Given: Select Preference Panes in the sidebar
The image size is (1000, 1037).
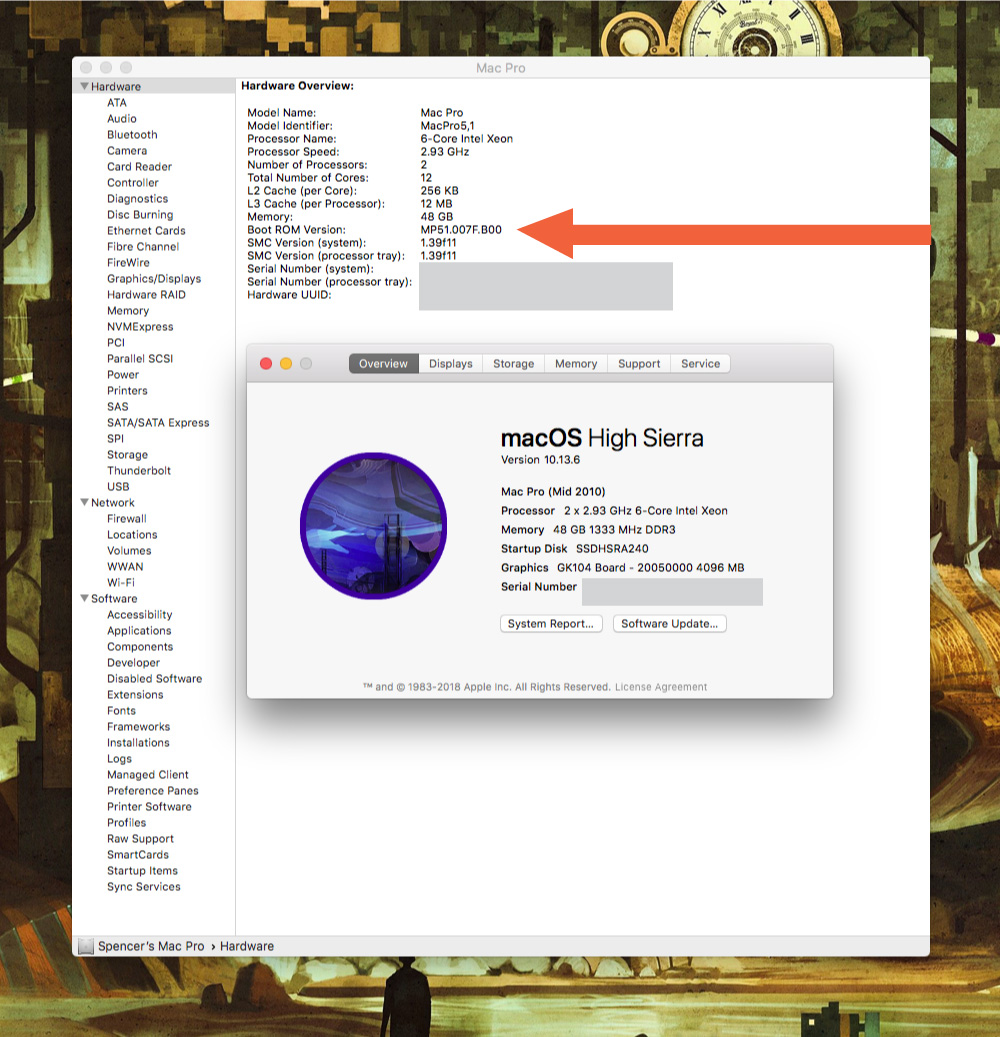Looking at the screenshot, I should point(153,791).
